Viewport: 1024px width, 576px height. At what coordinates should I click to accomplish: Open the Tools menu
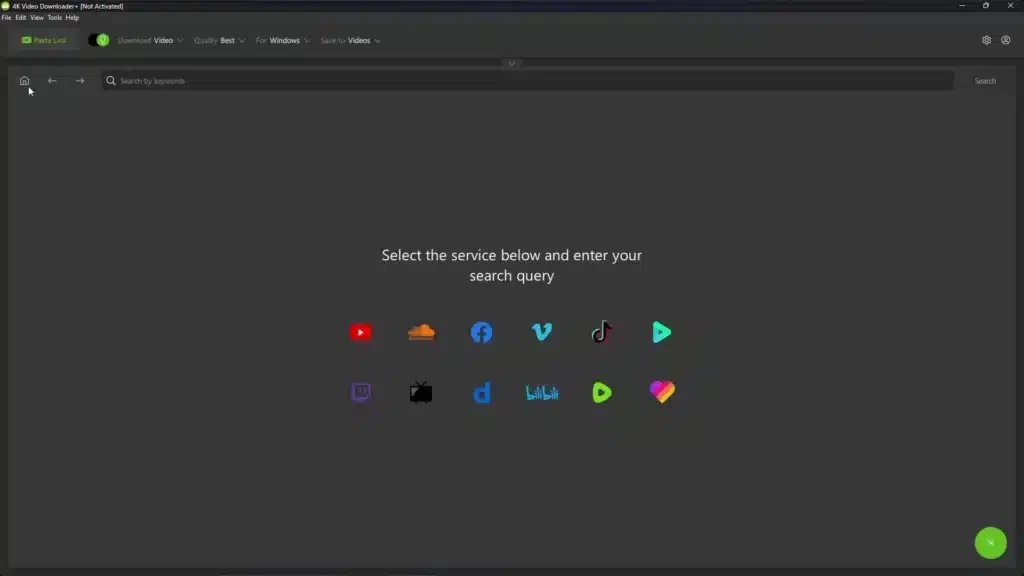[x=54, y=18]
